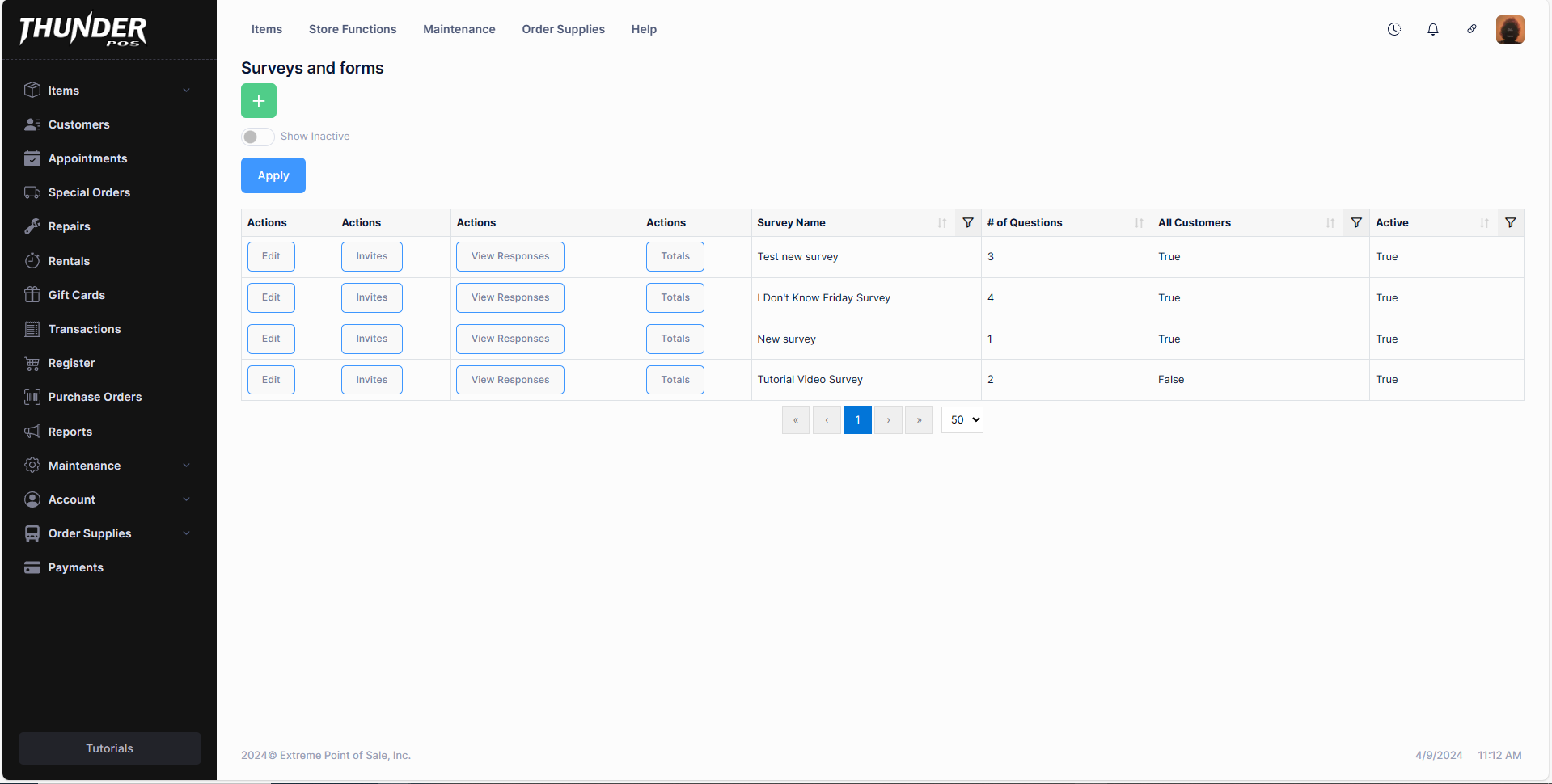The image size is (1552, 784).
Task: Click Edit for Test new survey
Action: [271, 257]
